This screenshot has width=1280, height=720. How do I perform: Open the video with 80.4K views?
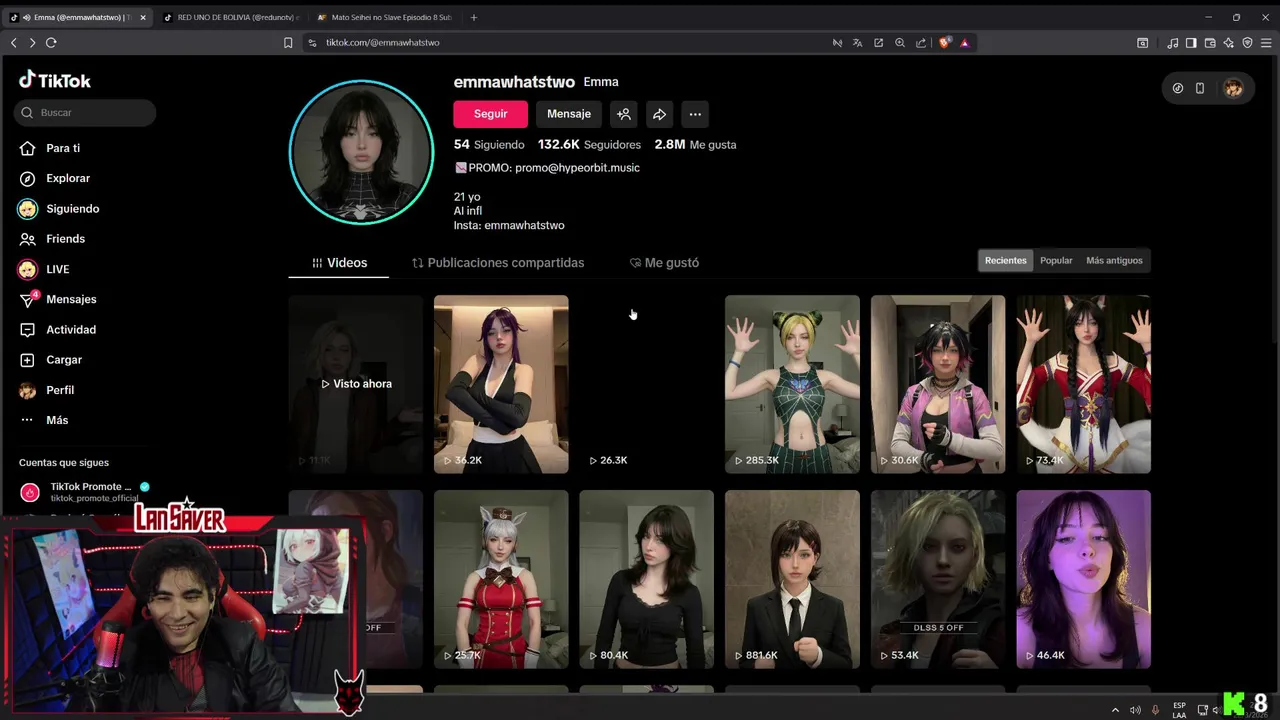[646, 579]
